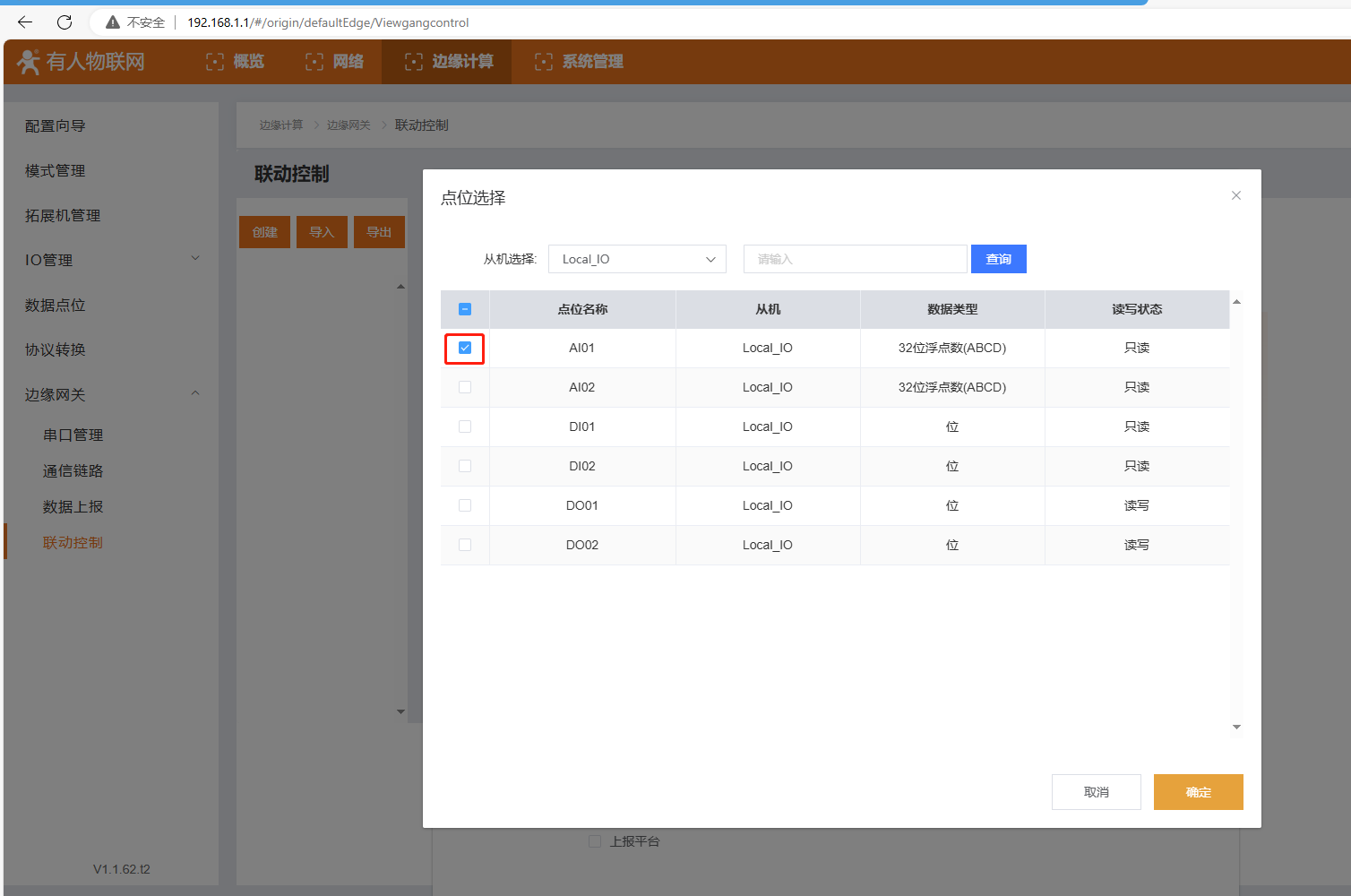Click the not-secure warning icon in address bar
This screenshot has height=896, width=1351.
pyautogui.click(x=113, y=22)
